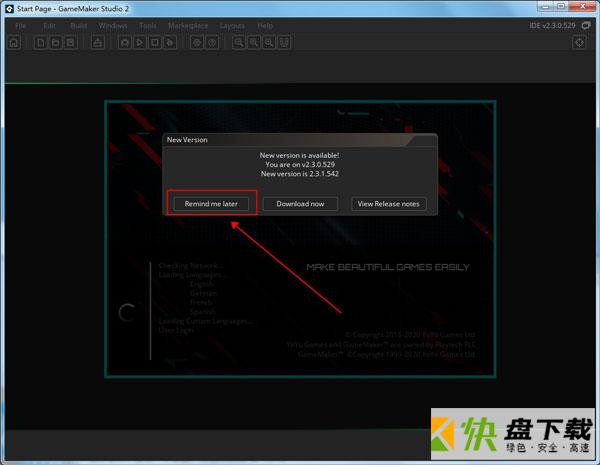The width and height of the screenshot is (600, 465).
Task: Open the File menu
Action: (21, 26)
